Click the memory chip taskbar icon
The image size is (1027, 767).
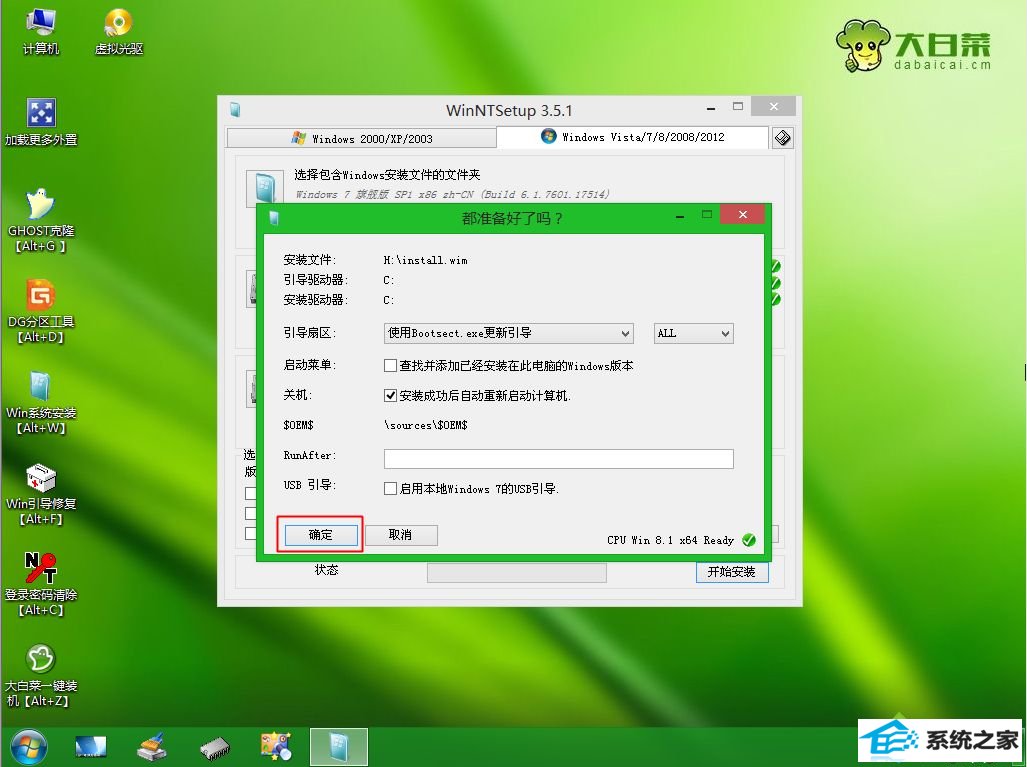(x=215, y=747)
